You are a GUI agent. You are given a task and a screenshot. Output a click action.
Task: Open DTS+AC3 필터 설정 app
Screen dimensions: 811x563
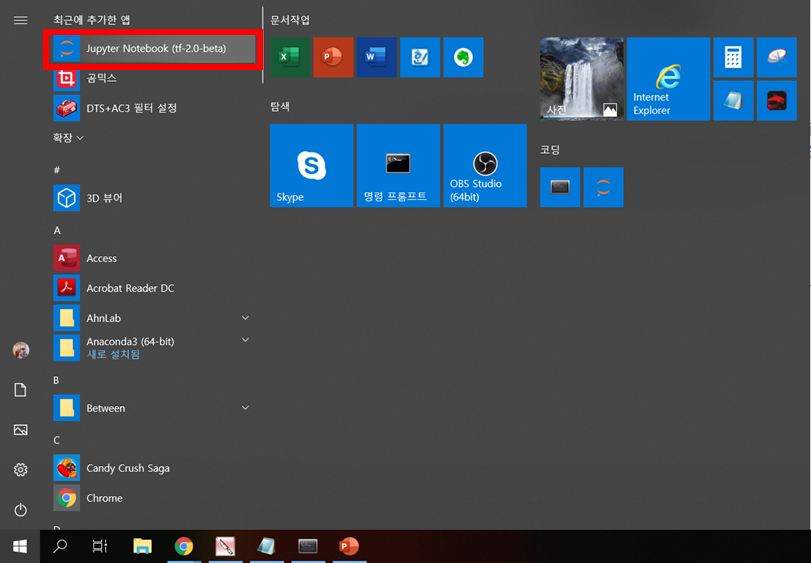coord(154,108)
